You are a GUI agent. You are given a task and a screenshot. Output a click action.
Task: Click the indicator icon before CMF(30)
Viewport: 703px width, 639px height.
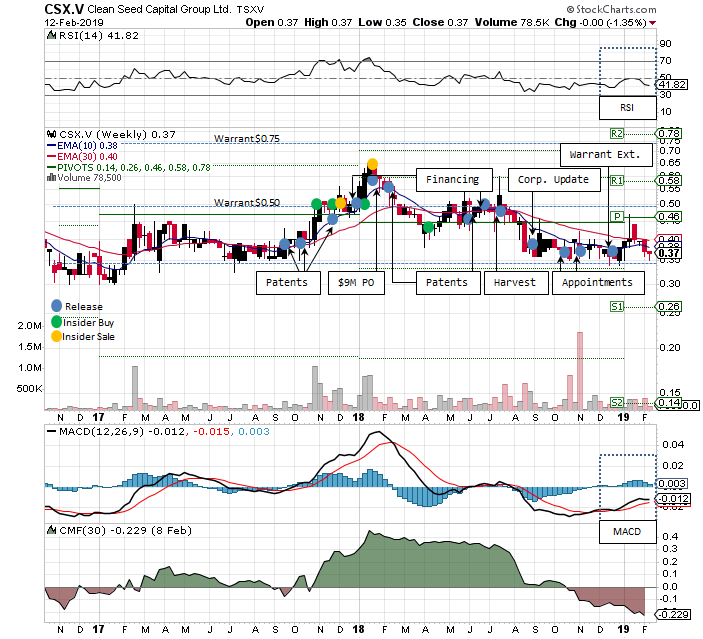[x=51, y=530]
